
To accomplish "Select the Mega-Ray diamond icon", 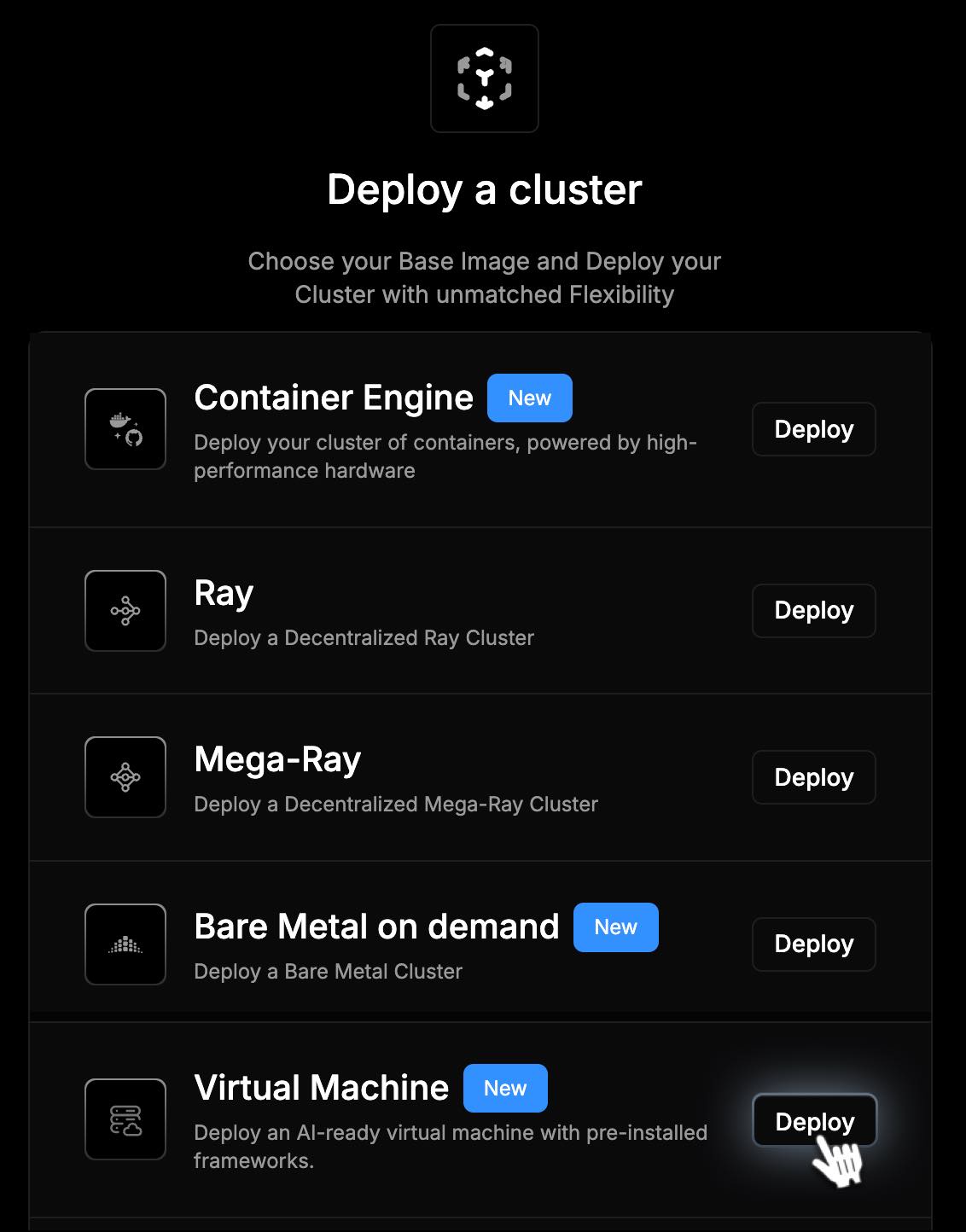I will click(x=125, y=777).
